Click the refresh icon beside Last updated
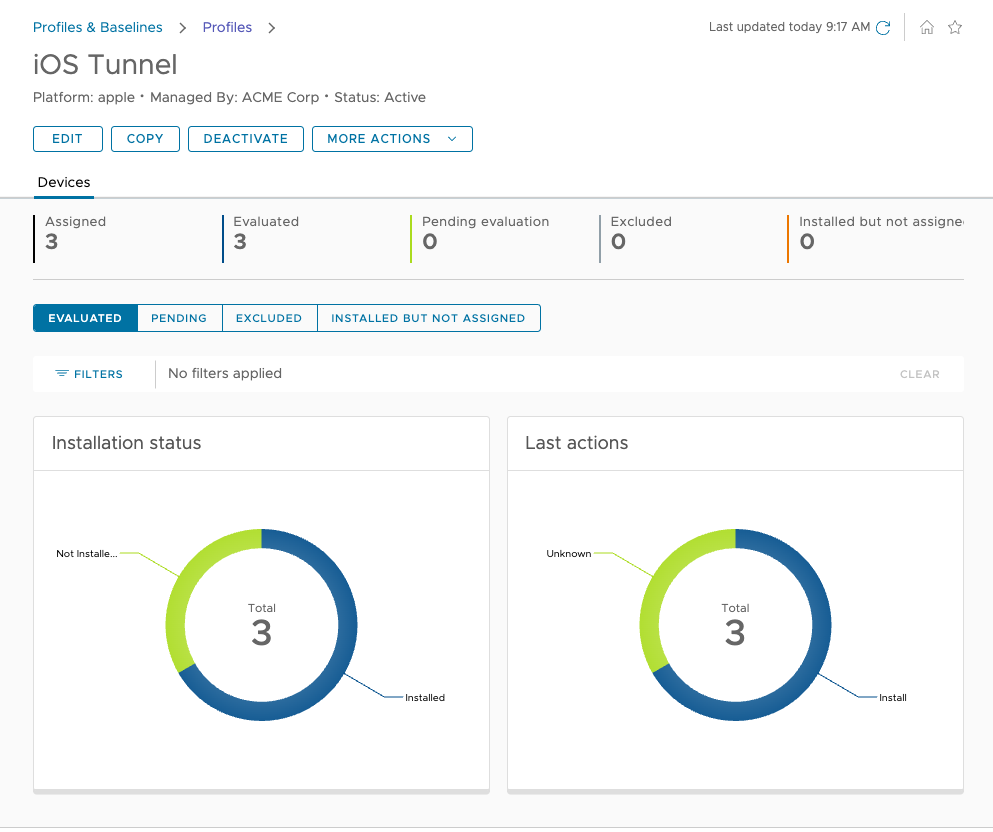993x832 pixels. pyautogui.click(x=883, y=28)
